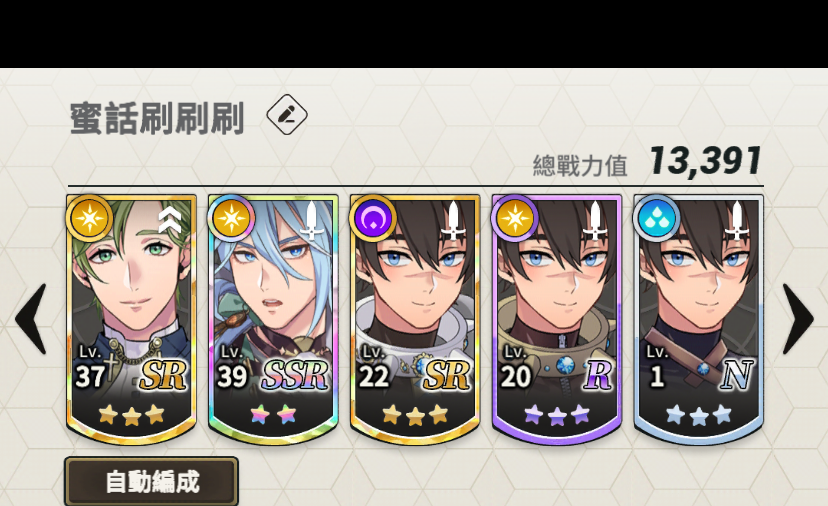Click the pencil edit team name icon
This screenshot has width=828, height=506.
point(287,114)
